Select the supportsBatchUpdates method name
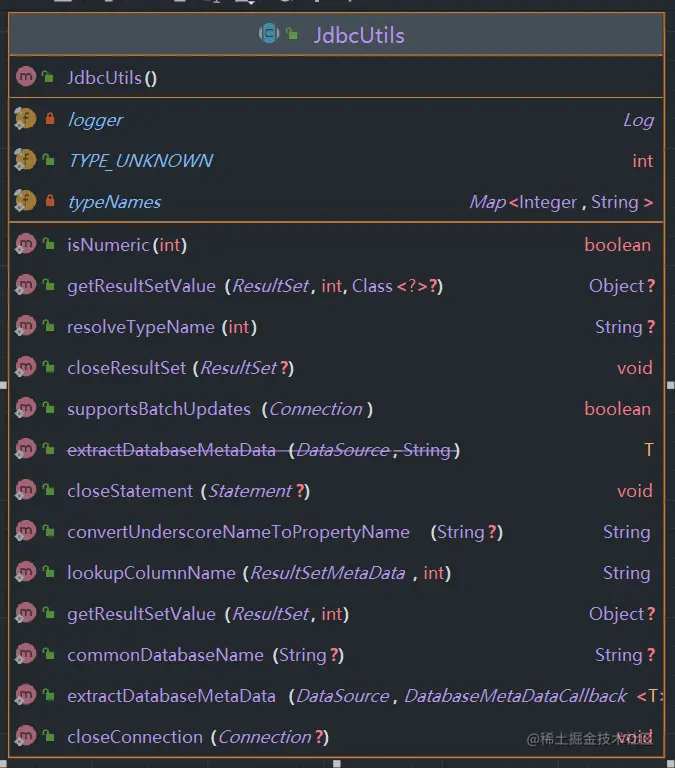The width and height of the screenshot is (675, 768). [x=159, y=409]
